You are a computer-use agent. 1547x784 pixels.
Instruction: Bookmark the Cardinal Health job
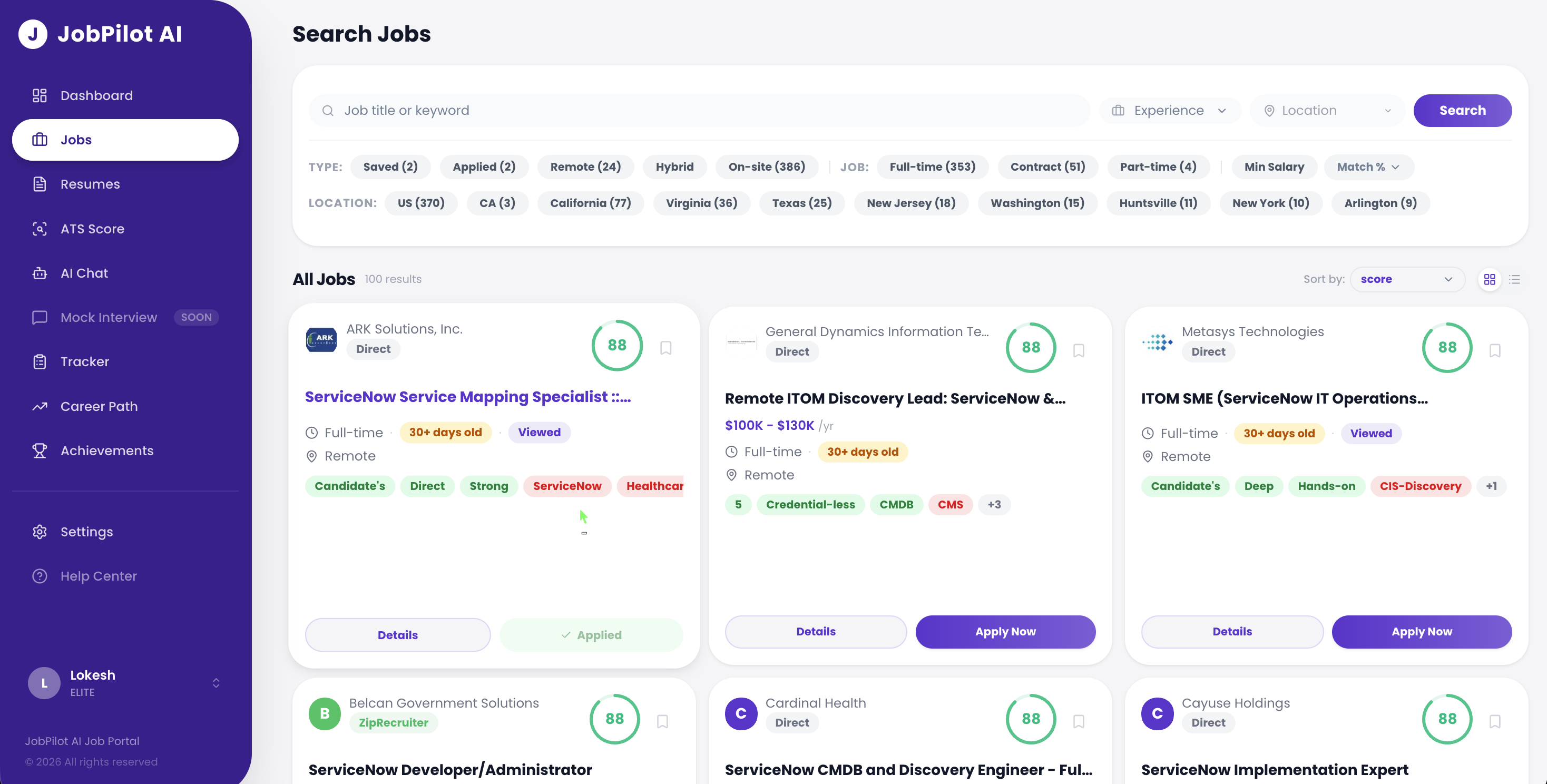coord(1079,721)
